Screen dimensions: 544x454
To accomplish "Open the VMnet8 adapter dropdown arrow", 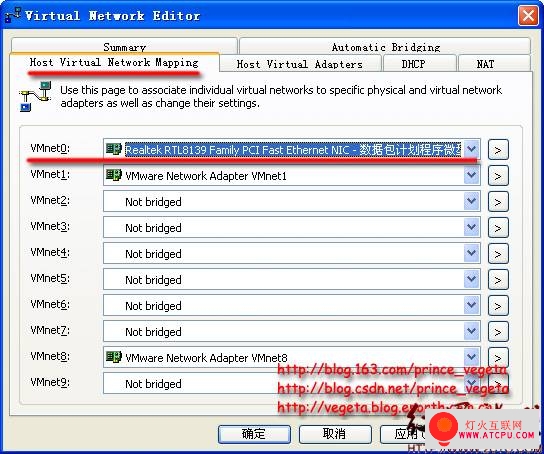I will (x=471, y=357).
